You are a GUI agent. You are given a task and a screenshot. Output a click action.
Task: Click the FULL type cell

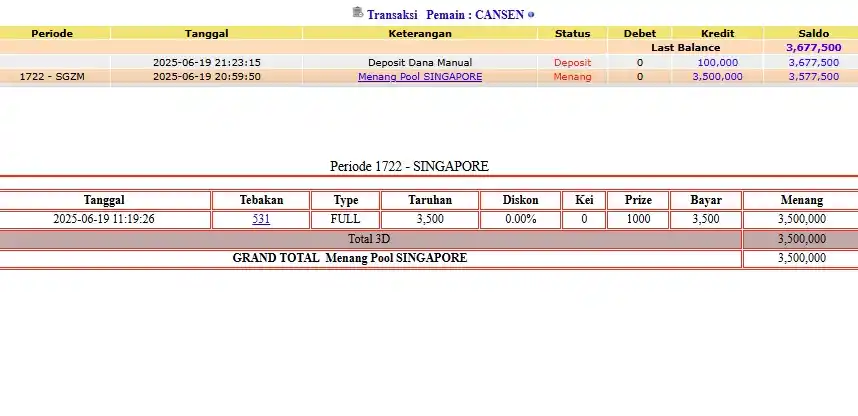(x=345, y=219)
